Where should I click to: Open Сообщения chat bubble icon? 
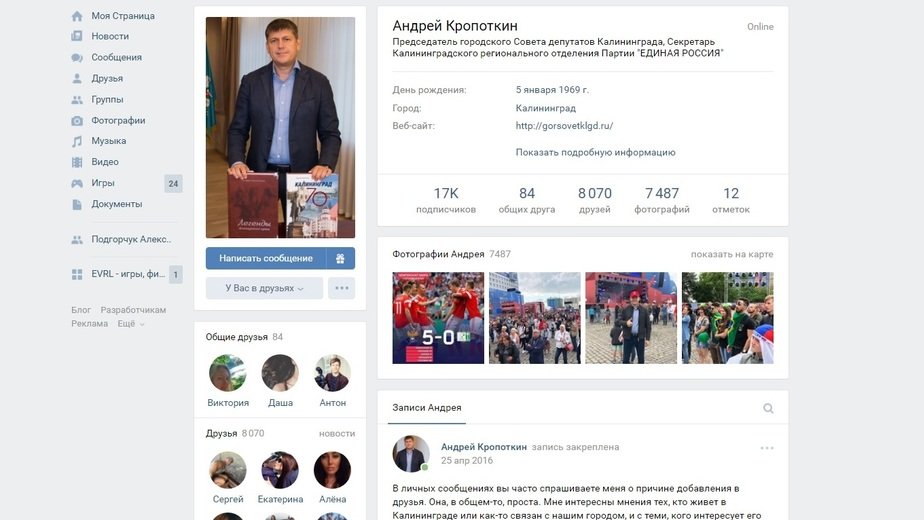(77, 57)
